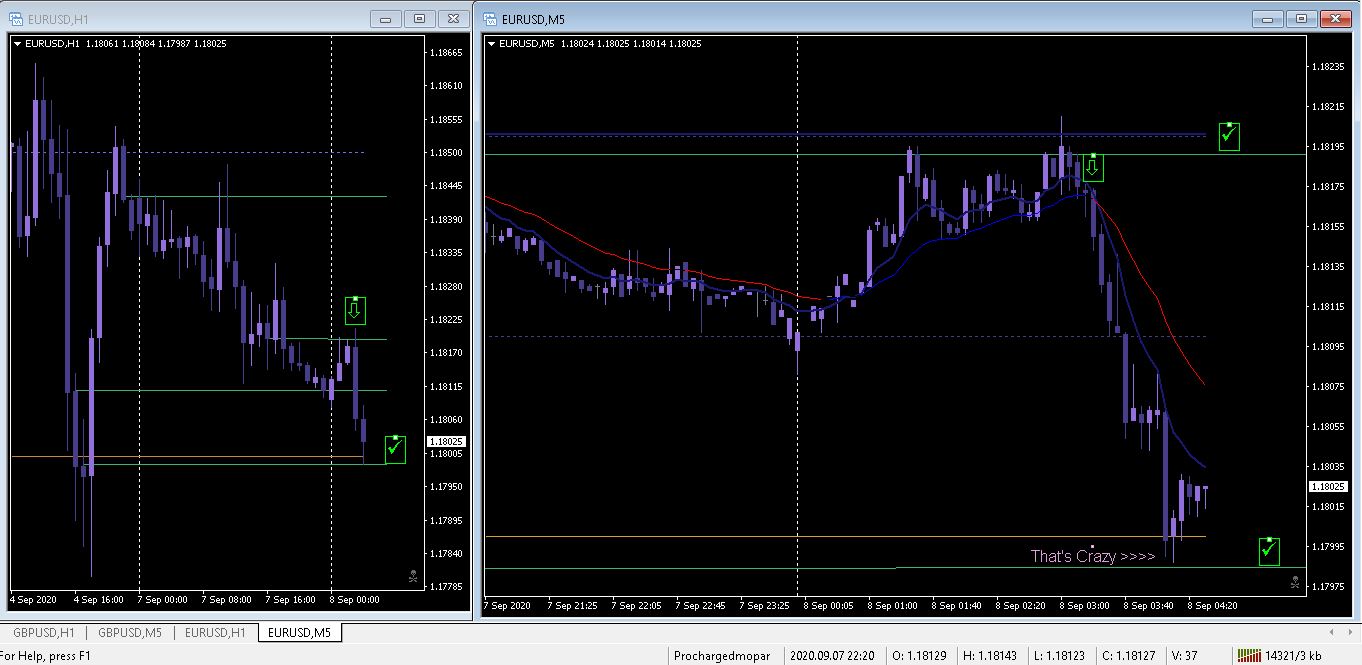Click the Prochargedmopar profile in status bar
The image size is (1362, 665).
coord(722,656)
